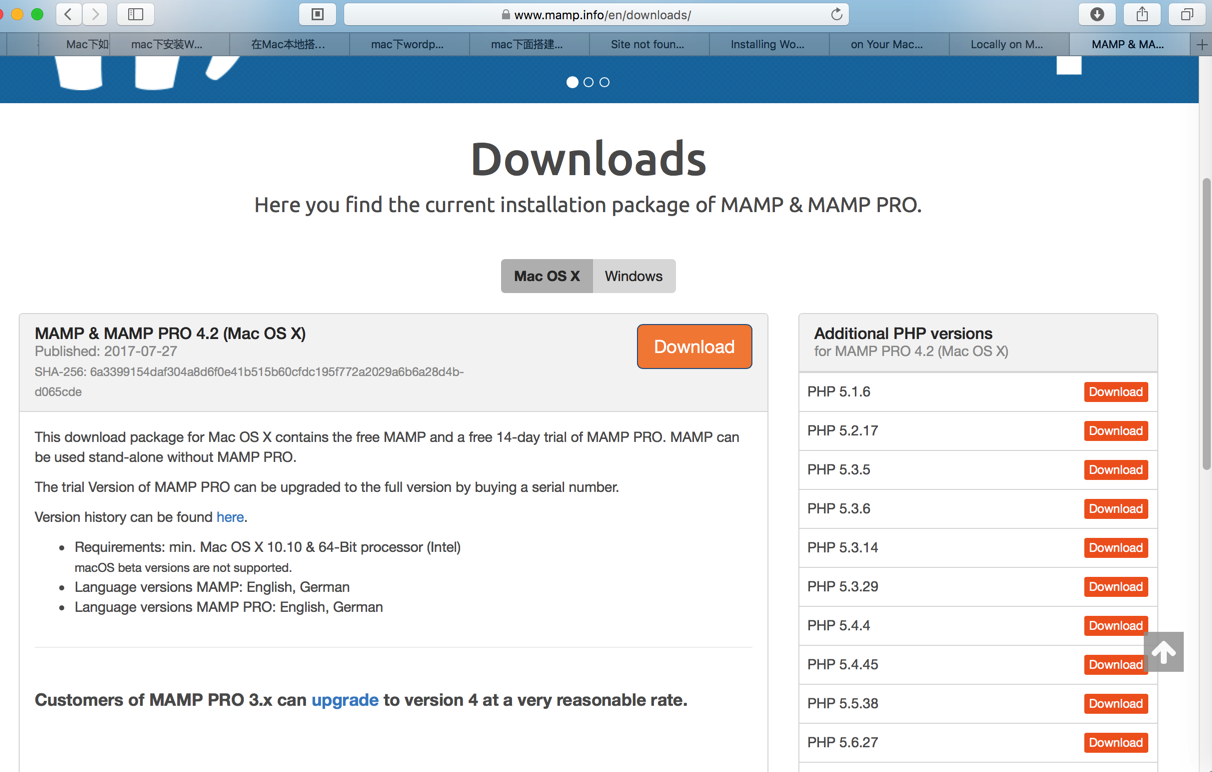Switch to the Windows platform tab

pyautogui.click(x=634, y=276)
